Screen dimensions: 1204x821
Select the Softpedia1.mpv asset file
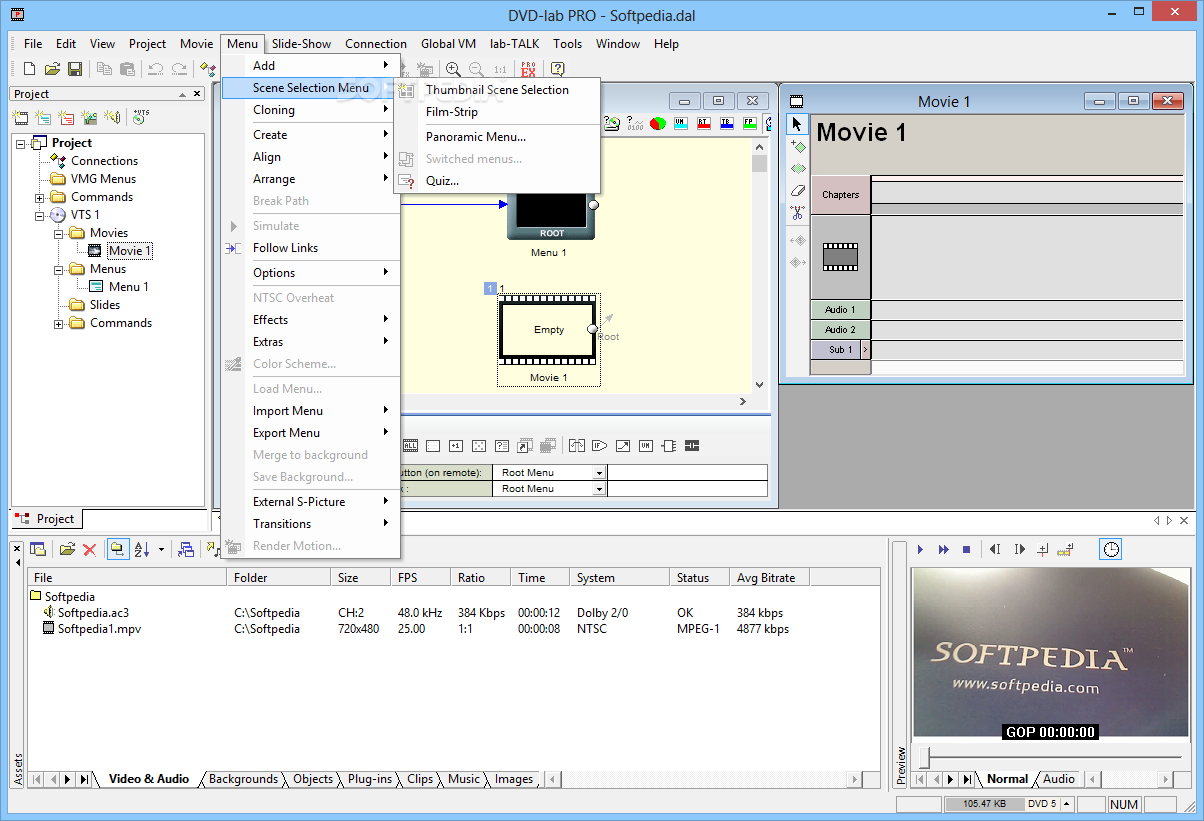point(93,629)
